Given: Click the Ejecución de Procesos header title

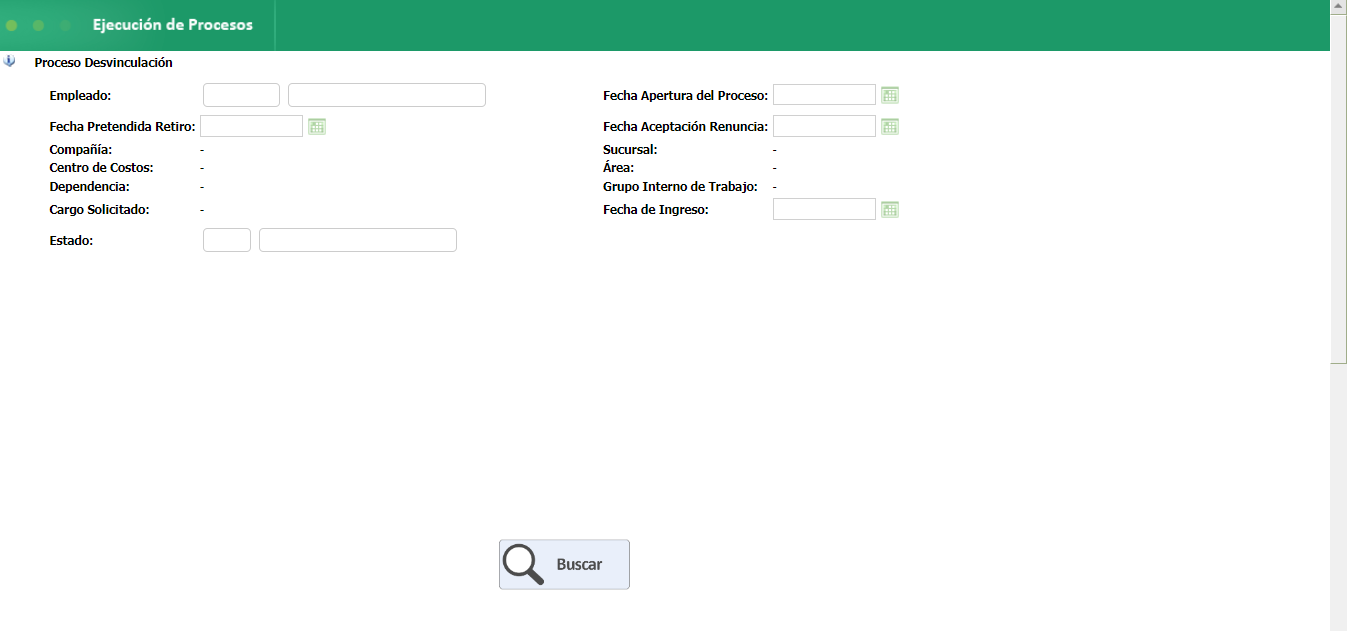Looking at the screenshot, I should [x=173, y=25].
